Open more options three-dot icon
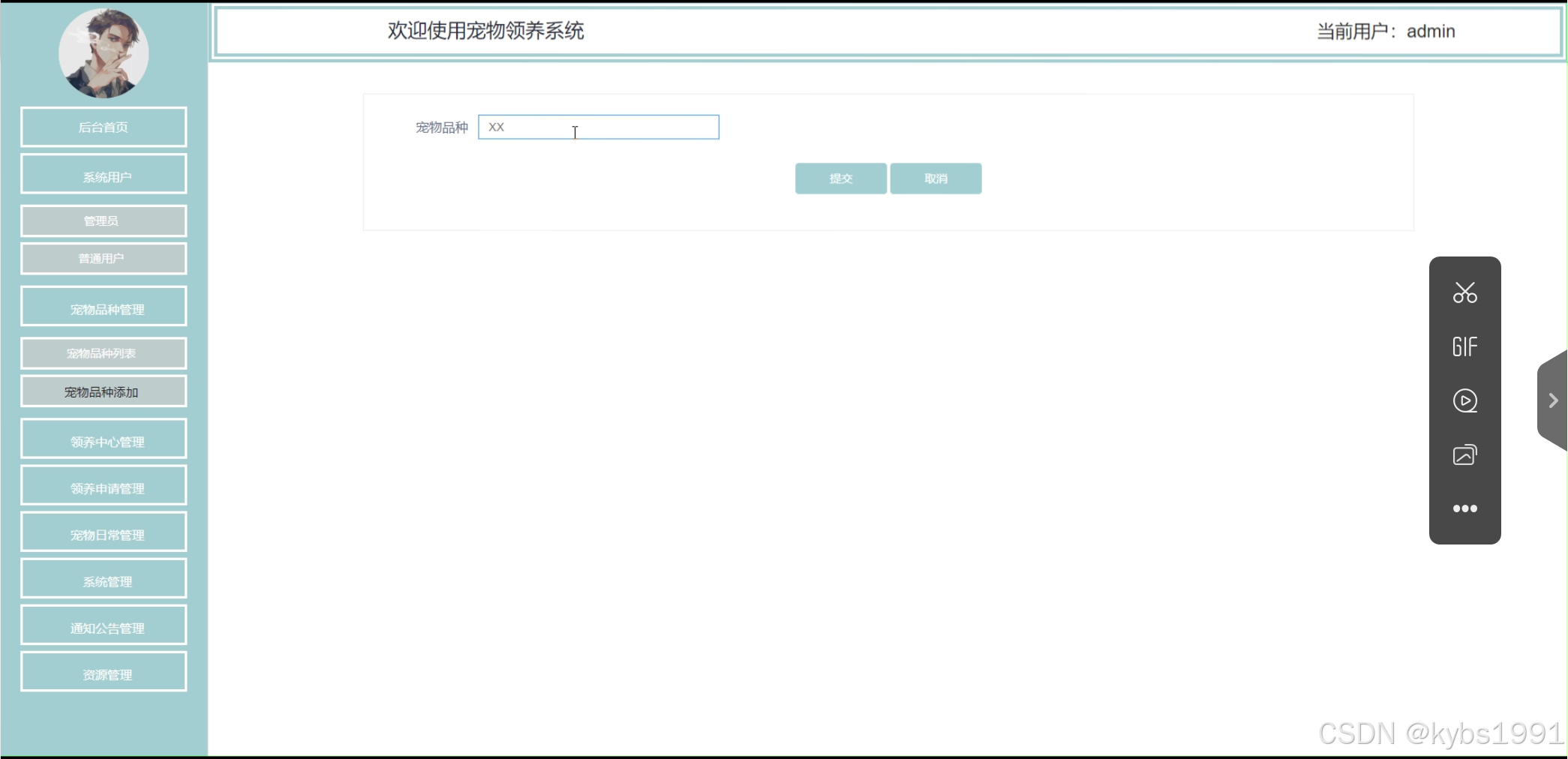 coord(1464,508)
